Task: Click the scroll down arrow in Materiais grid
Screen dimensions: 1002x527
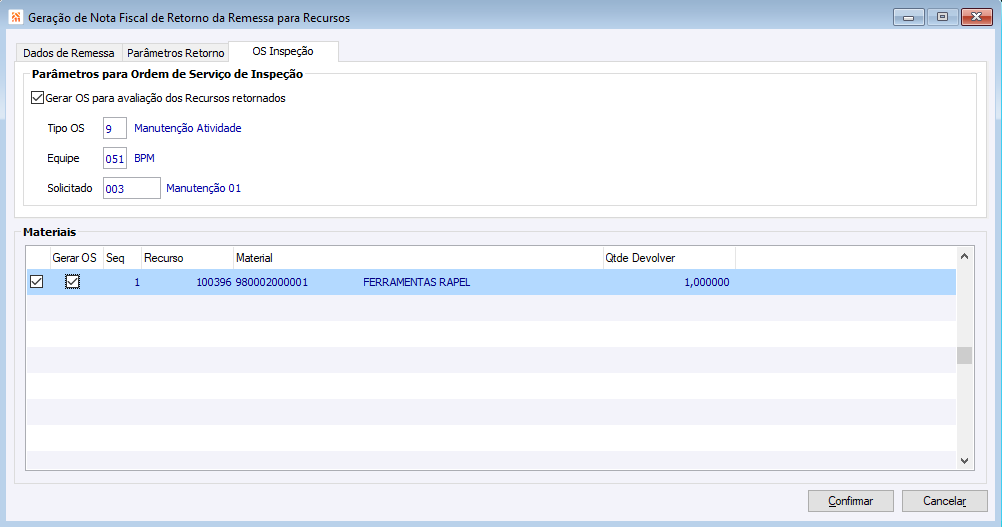Action: pyautogui.click(x=964, y=461)
